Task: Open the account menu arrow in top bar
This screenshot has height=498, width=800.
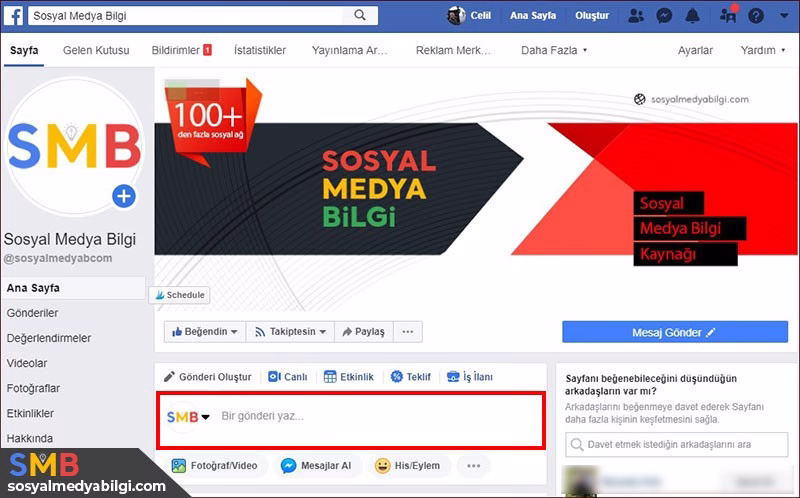Action: click(784, 16)
